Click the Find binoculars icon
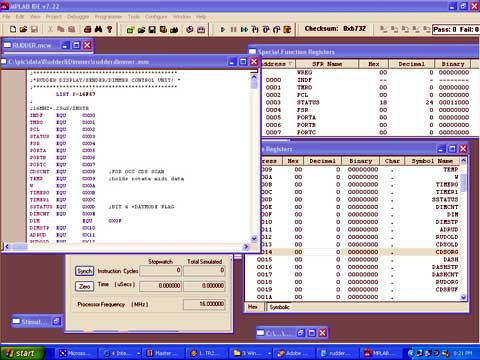 coord(98,29)
